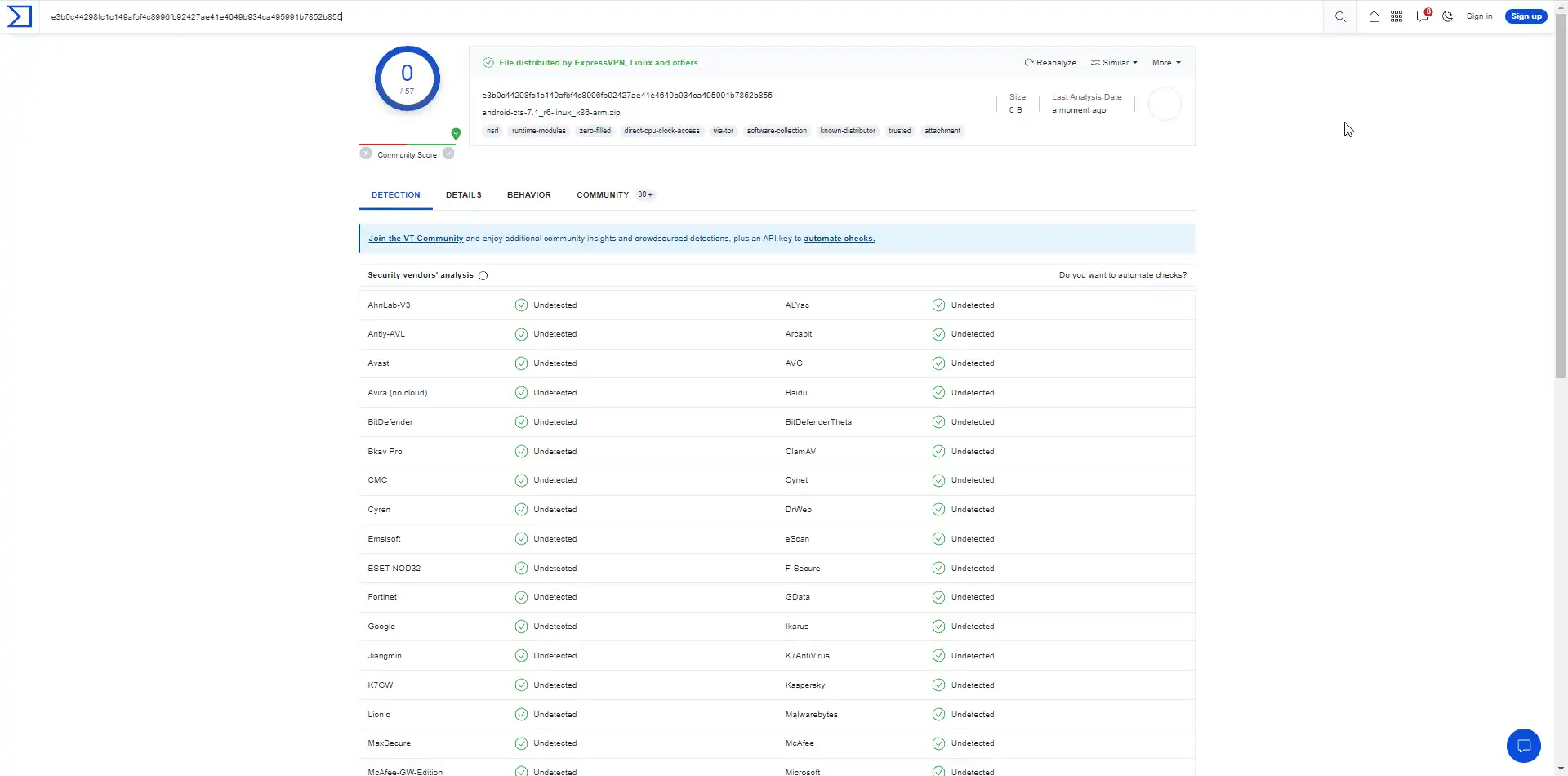The image size is (1568, 776).
Task: Select the zero-filled tag
Action: click(x=595, y=131)
